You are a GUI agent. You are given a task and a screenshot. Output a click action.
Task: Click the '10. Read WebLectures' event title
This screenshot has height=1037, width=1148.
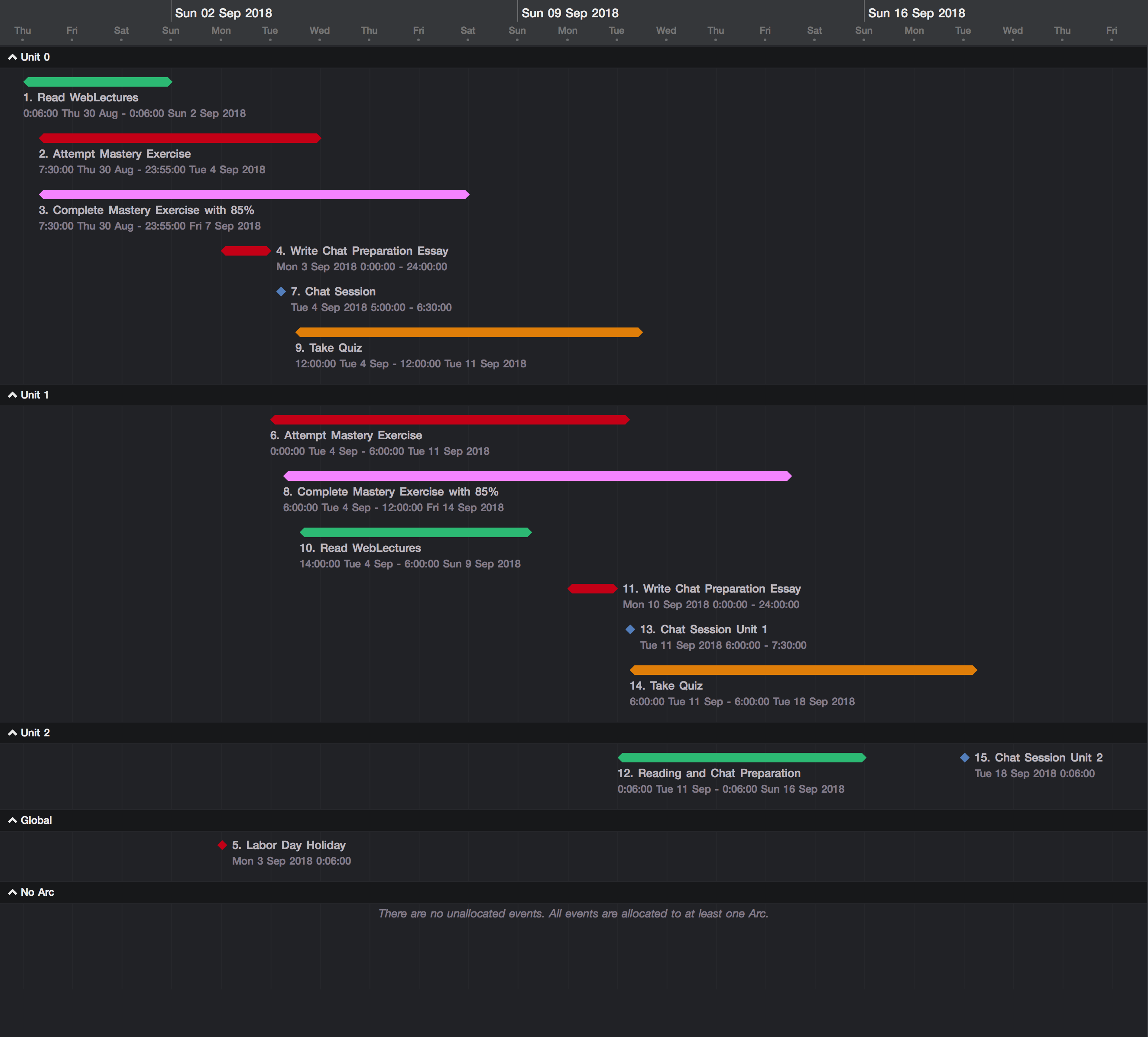click(x=360, y=548)
